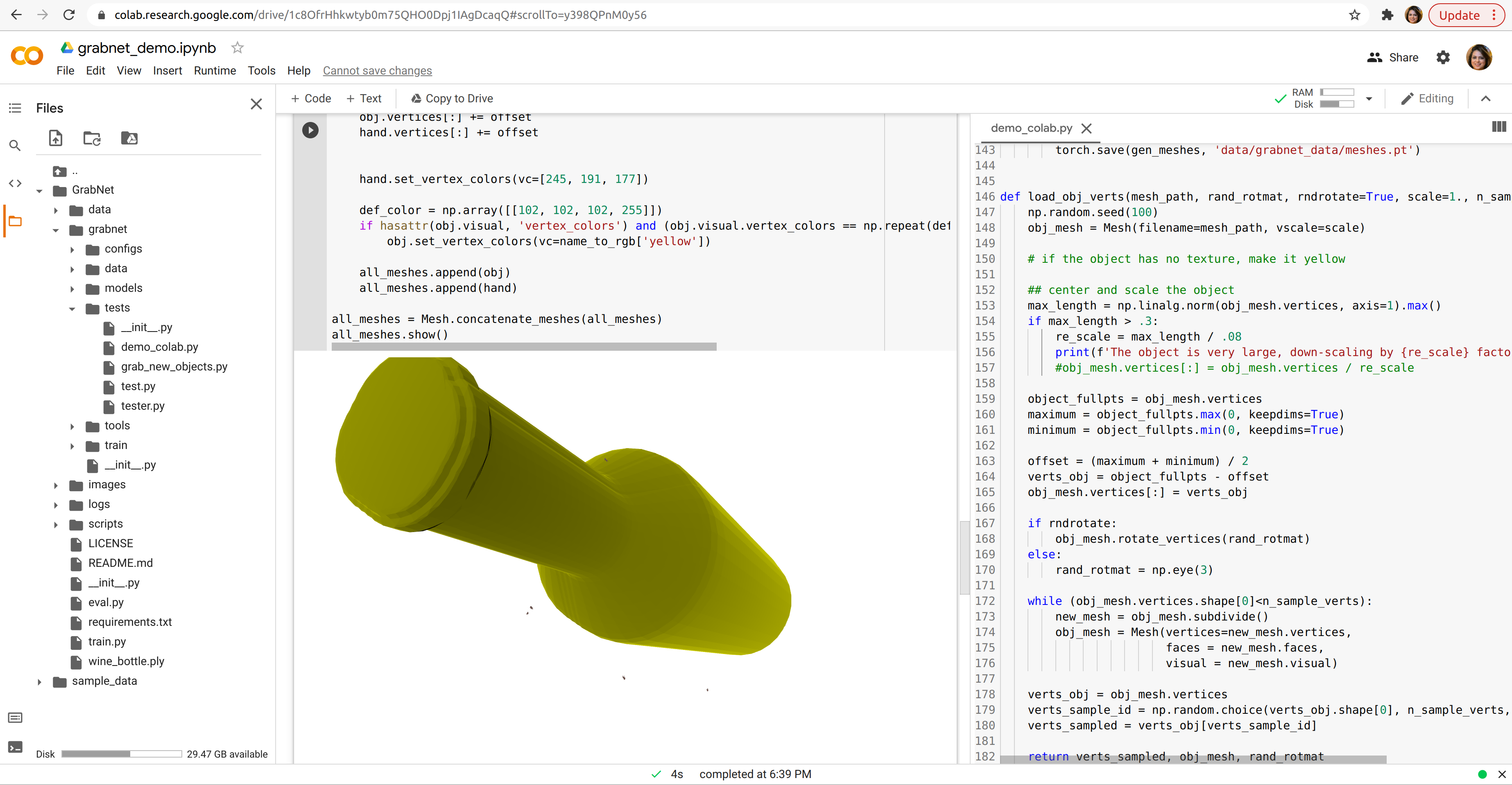Upload a file to session storage
The width and height of the screenshot is (1512, 785).
coord(56,138)
